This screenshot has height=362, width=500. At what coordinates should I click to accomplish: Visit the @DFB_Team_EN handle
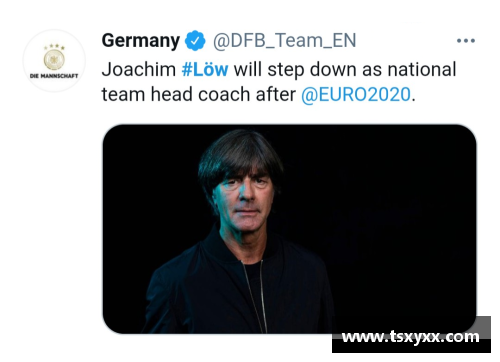coord(285,41)
